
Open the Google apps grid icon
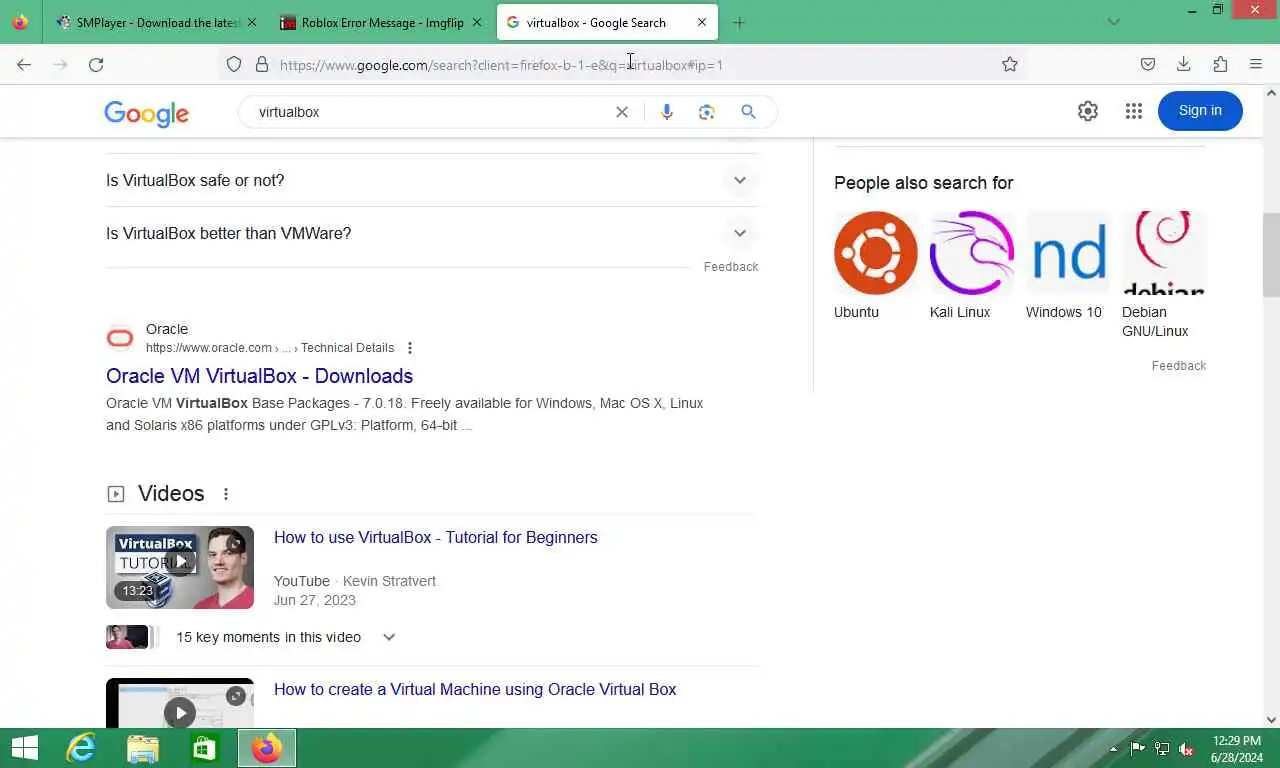(1133, 111)
